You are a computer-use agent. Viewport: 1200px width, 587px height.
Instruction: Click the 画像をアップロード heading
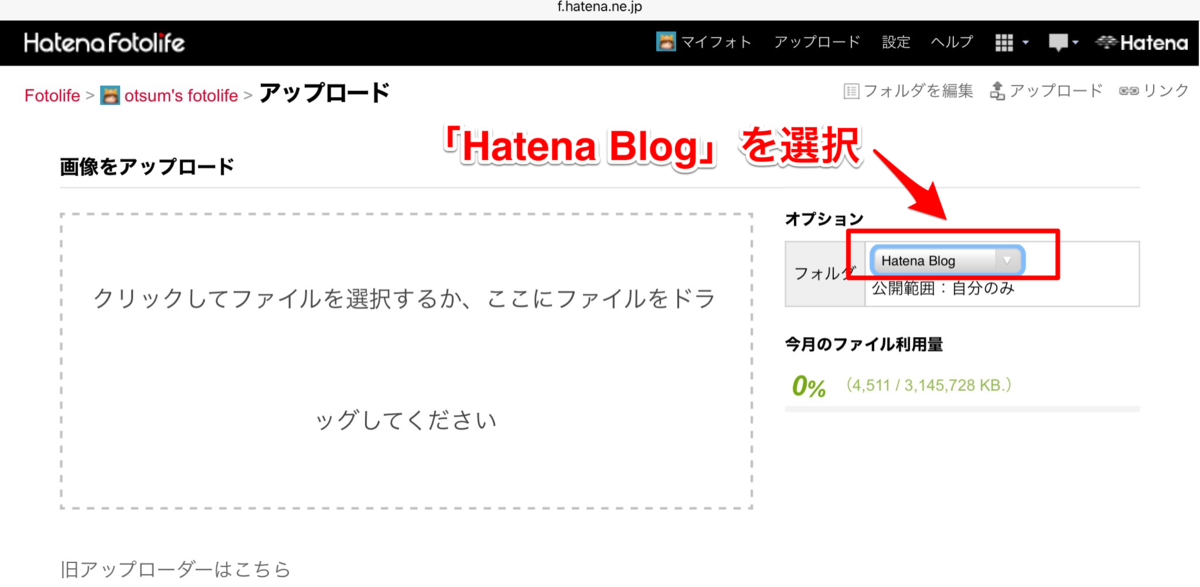[x=147, y=167]
